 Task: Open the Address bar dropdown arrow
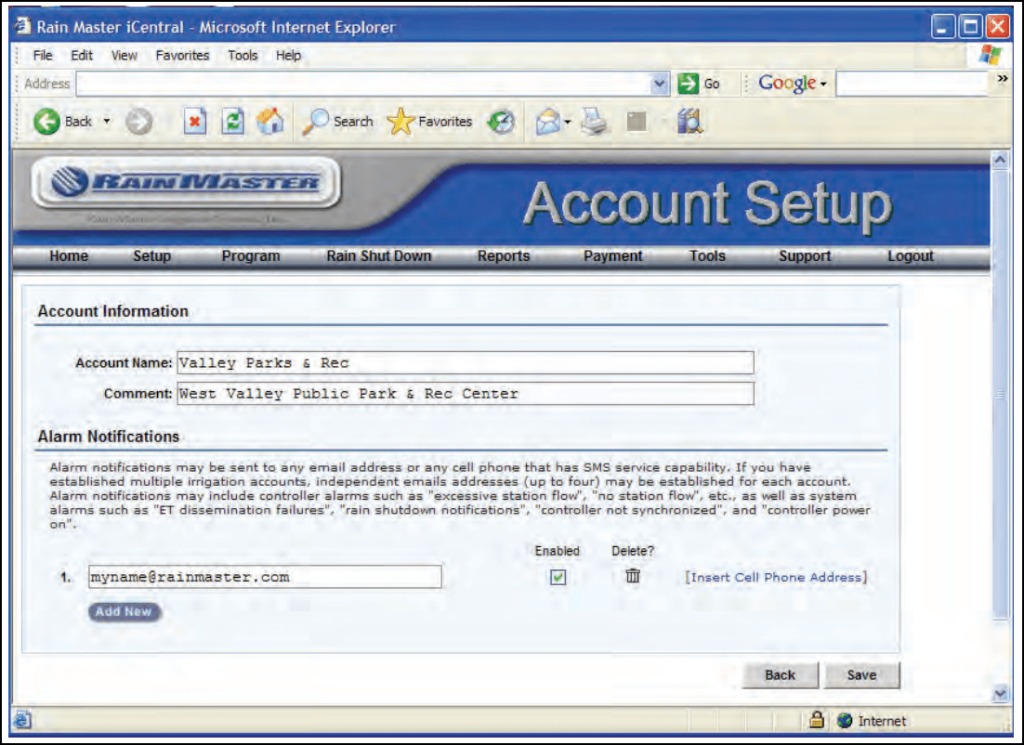click(x=659, y=84)
